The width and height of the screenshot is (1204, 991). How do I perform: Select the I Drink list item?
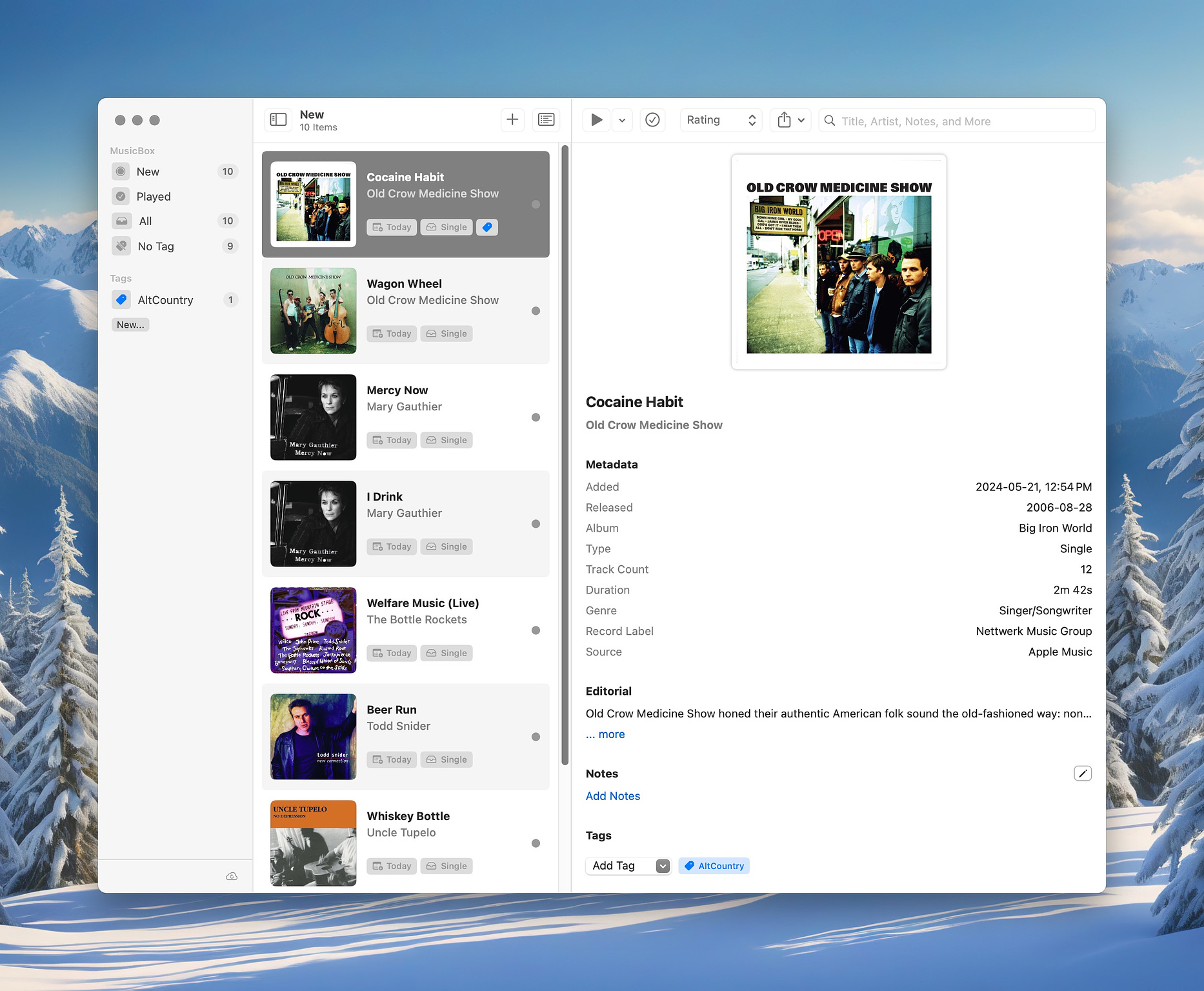[405, 524]
